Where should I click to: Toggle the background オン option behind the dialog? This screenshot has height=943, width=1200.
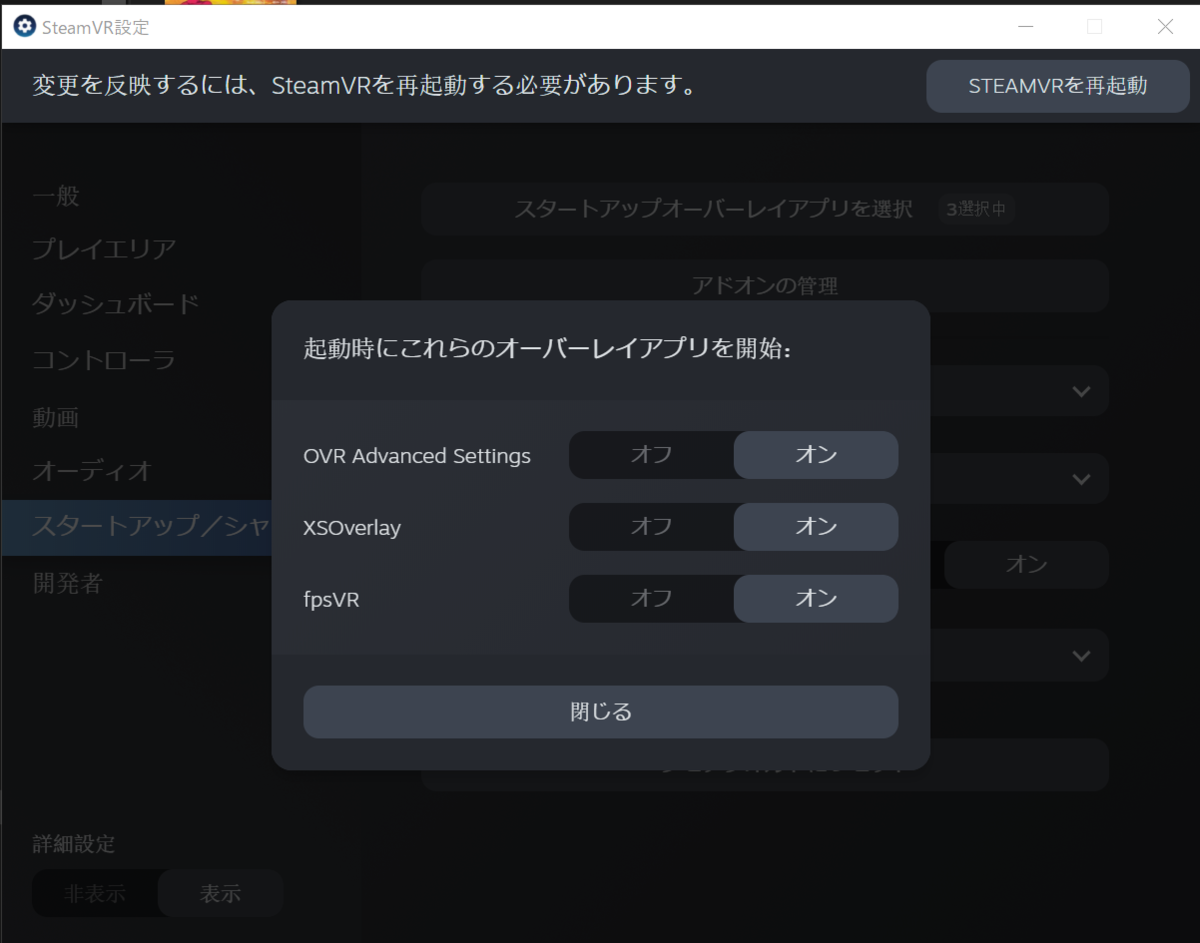pyautogui.click(x=1027, y=565)
